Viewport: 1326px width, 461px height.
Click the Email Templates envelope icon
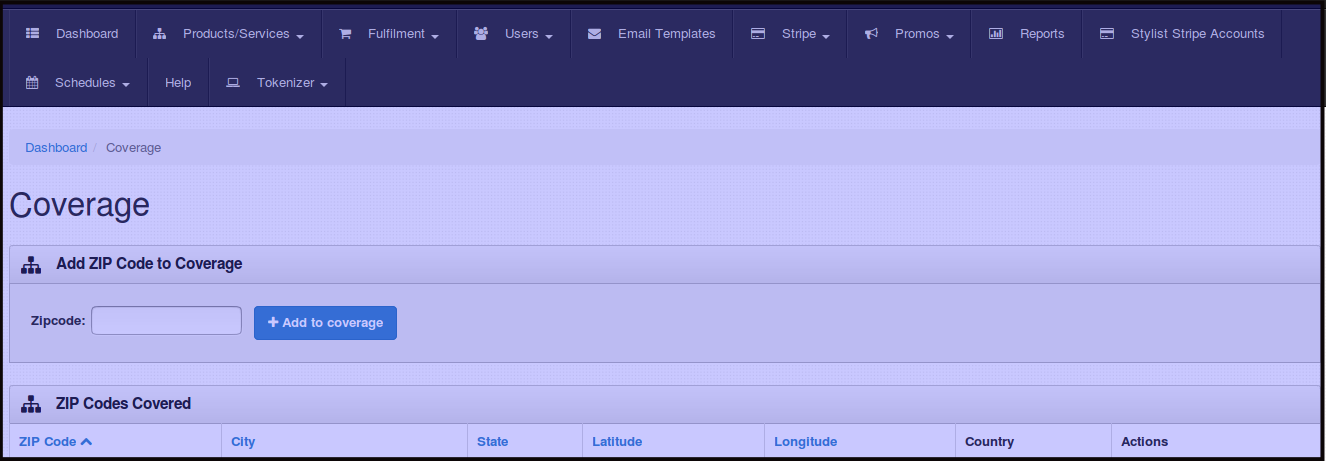click(x=595, y=34)
